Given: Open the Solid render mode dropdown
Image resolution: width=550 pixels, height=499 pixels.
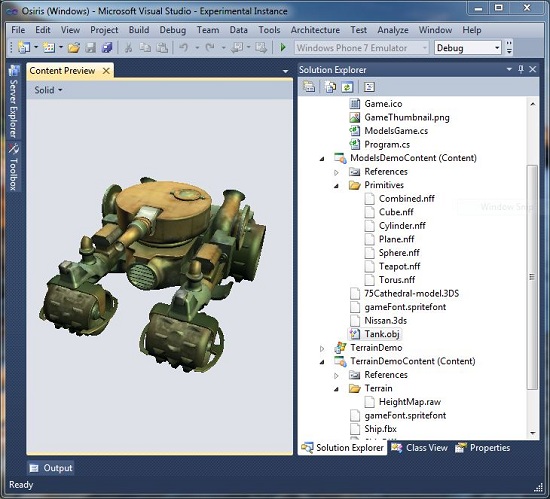Looking at the screenshot, I should pyautogui.click(x=48, y=90).
